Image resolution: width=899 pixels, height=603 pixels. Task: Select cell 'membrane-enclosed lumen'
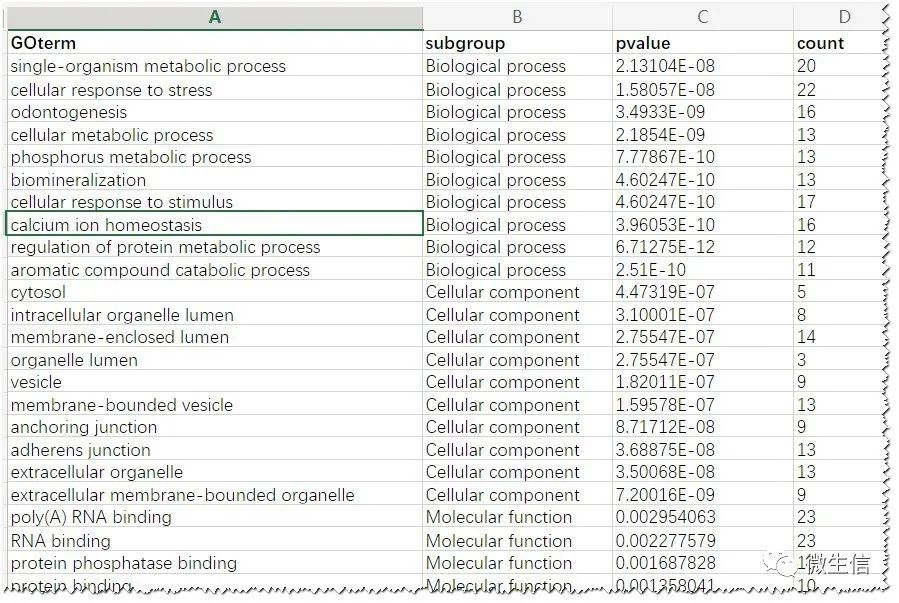214,337
